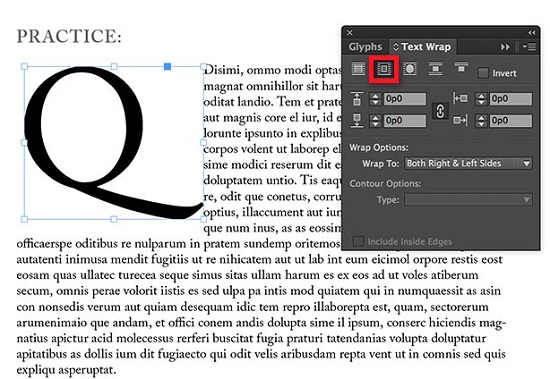This screenshot has width=550, height=379.
Task: Show more panel tabs with double-right arrows
Action: click(505, 47)
